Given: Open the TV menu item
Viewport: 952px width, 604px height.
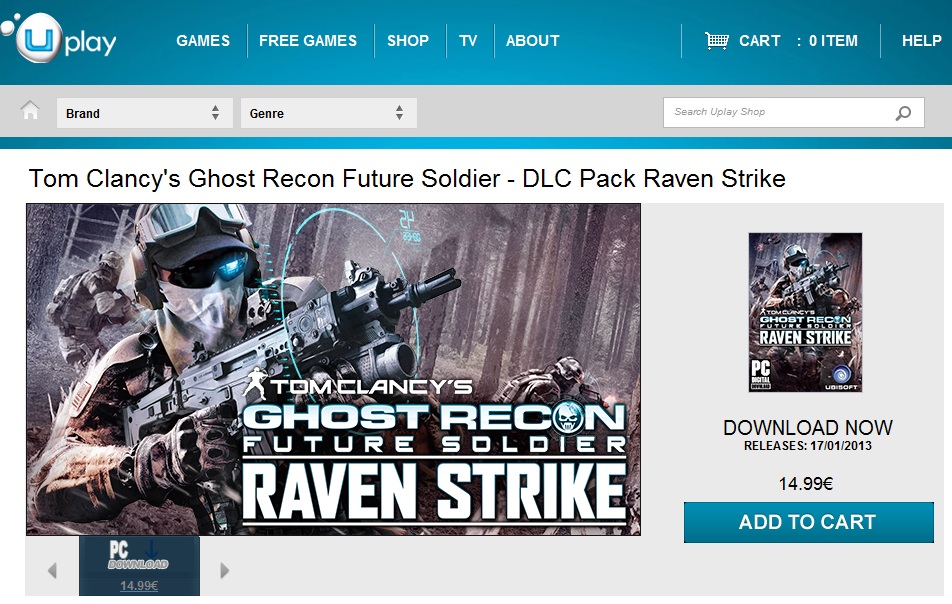Looking at the screenshot, I should [468, 41].
